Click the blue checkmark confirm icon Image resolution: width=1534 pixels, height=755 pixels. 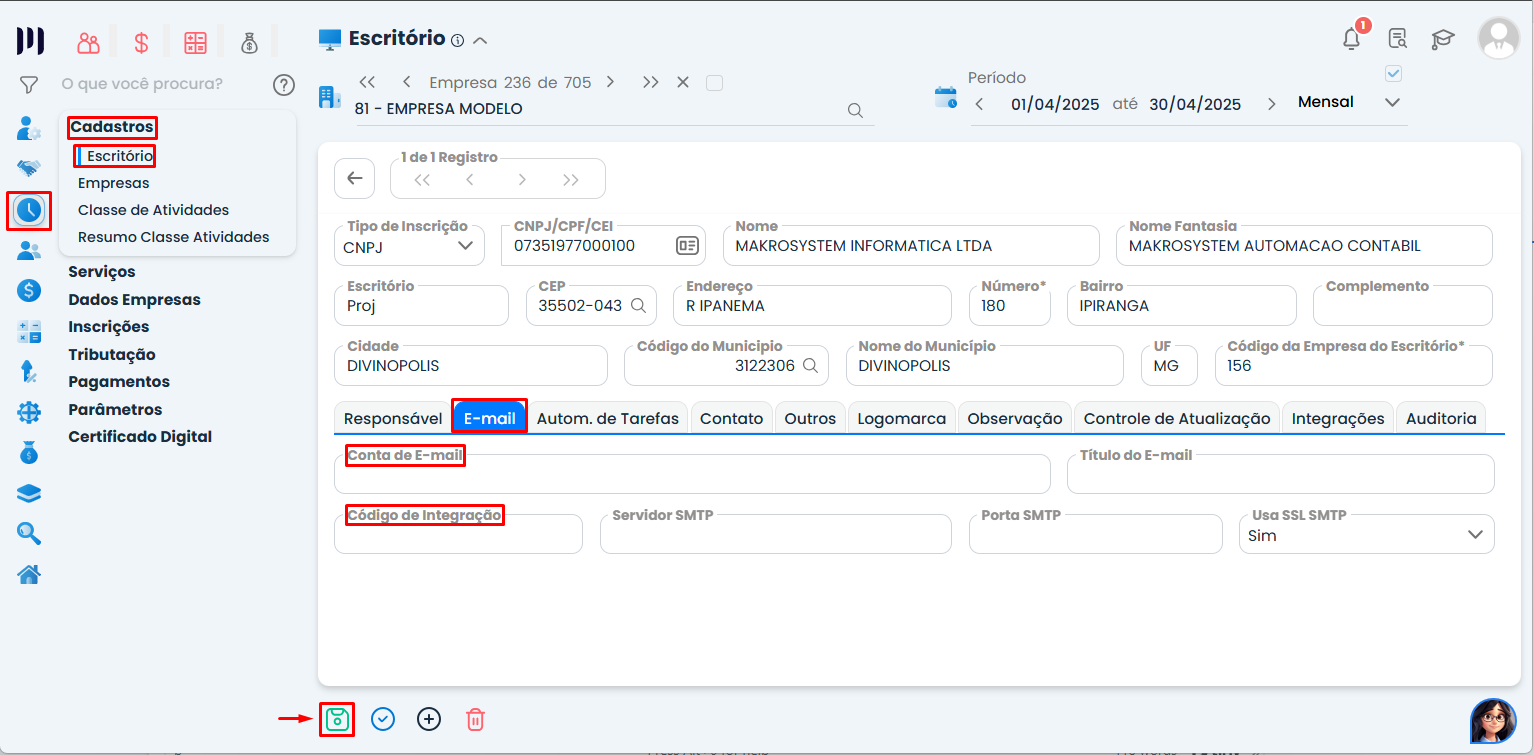click(383, 719)
